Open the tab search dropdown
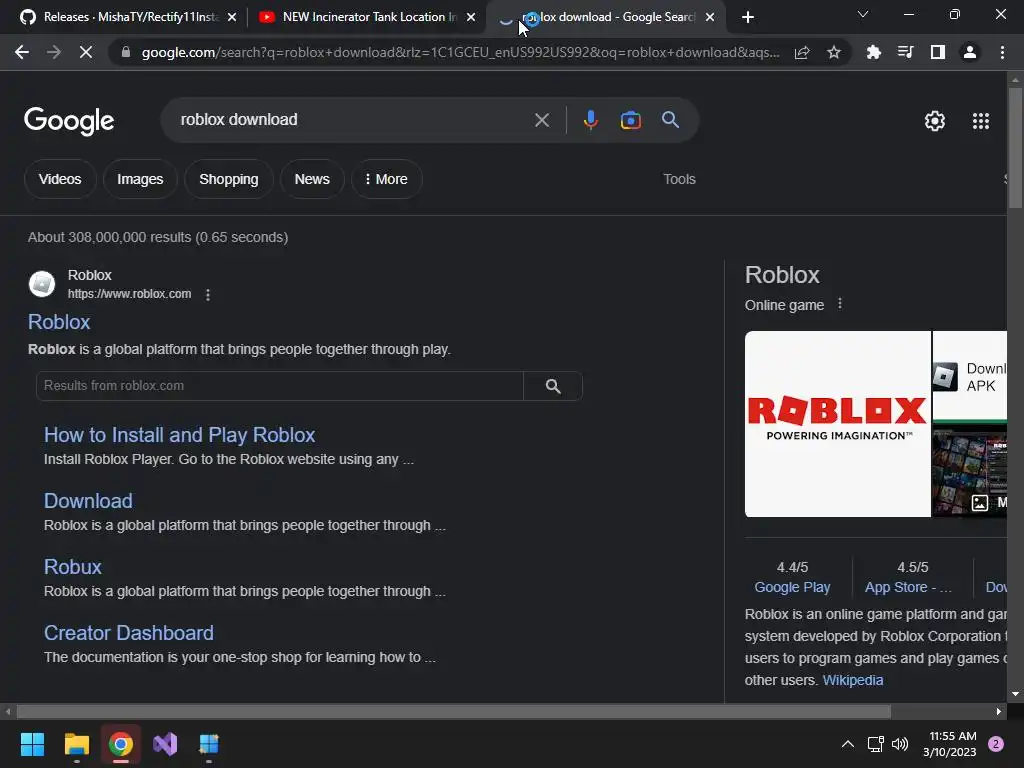This screenshot has width=1024, height=768. coord(863,14)
